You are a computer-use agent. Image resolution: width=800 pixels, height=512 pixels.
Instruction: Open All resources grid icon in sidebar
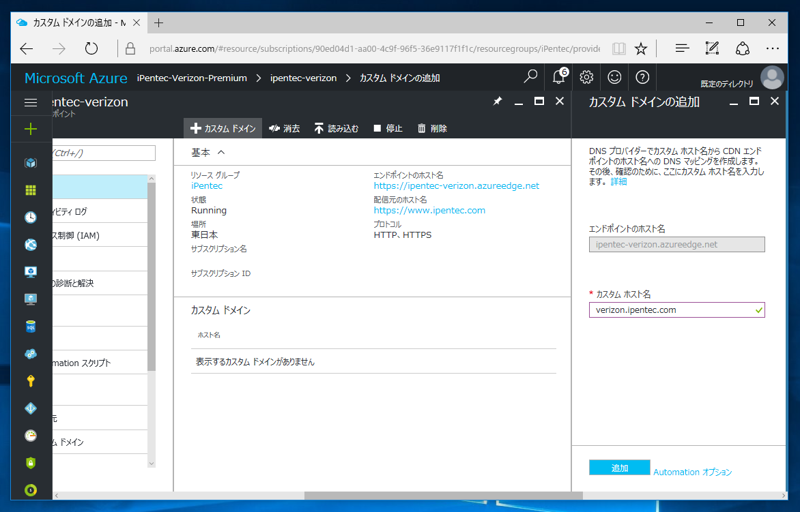(x=31, y=190)
